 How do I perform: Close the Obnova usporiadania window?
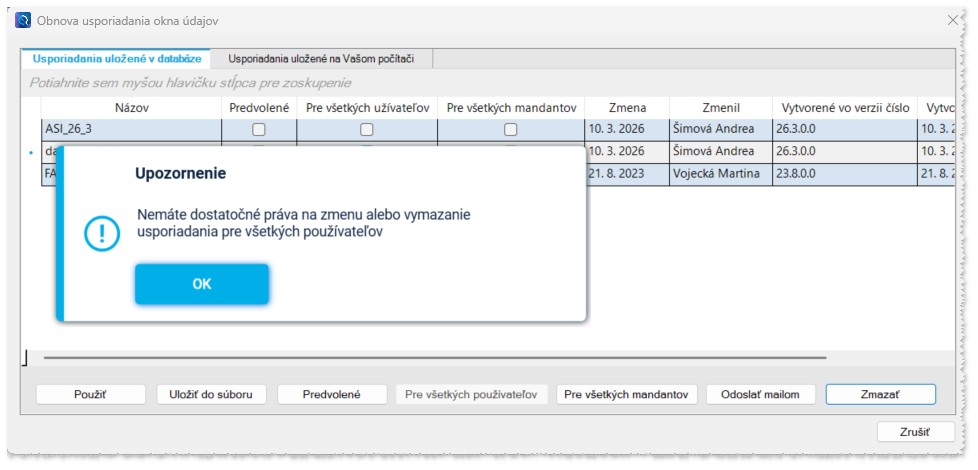tap(953, 20)
